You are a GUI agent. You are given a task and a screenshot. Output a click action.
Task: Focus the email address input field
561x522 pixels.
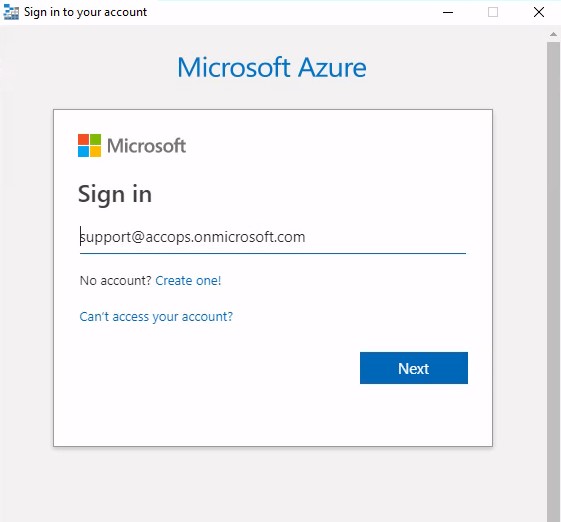(273, 238)
